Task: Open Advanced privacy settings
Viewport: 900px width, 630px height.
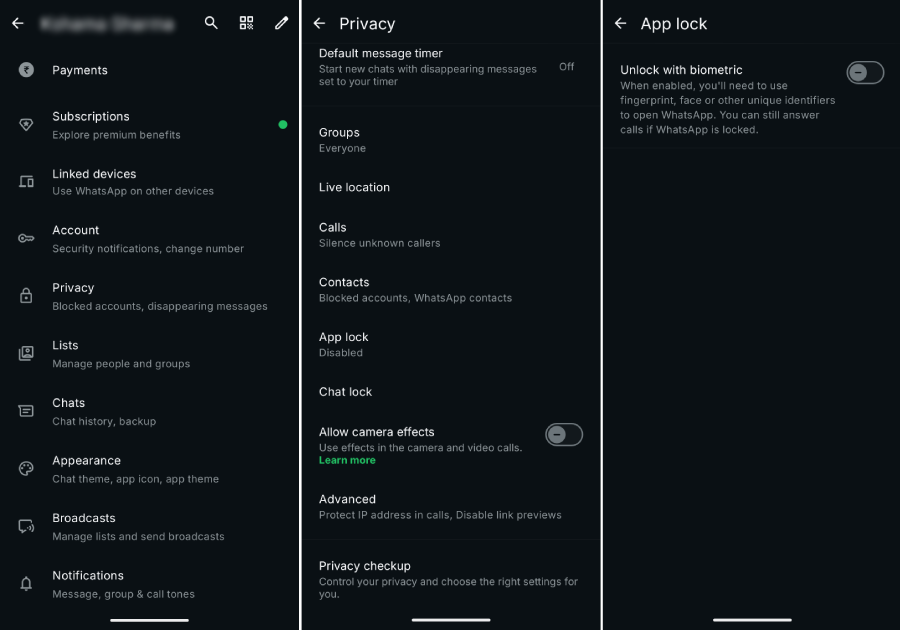Action: 451,507
